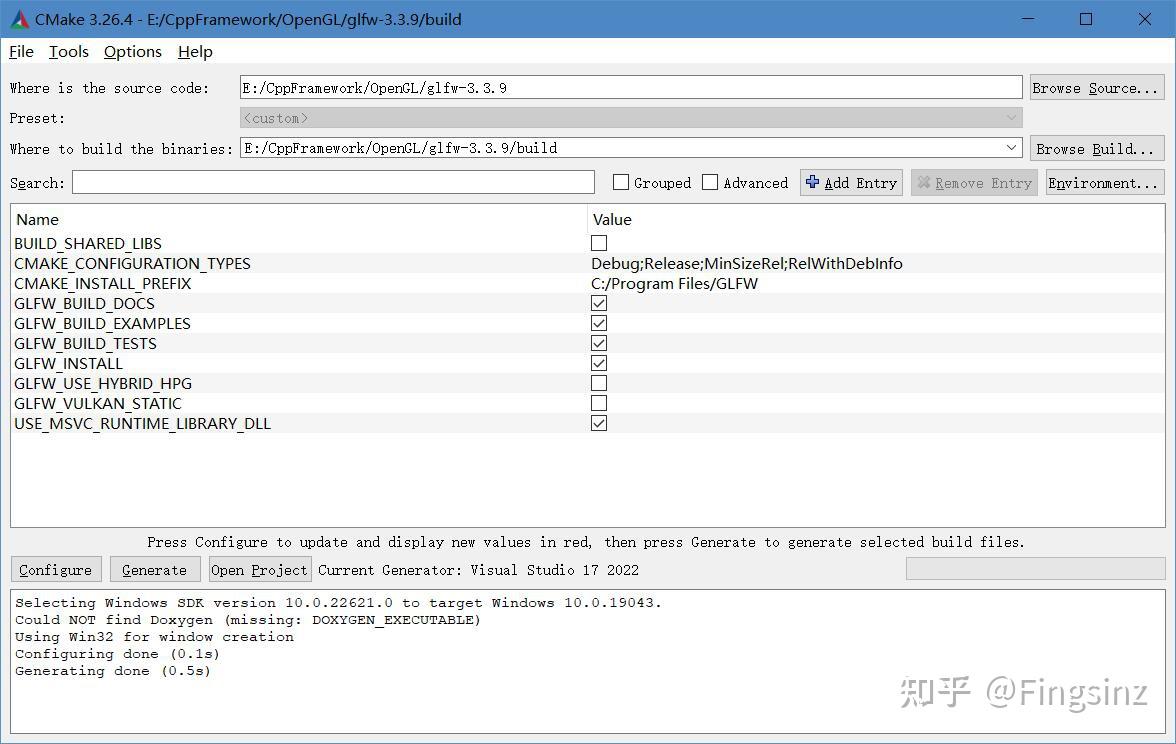Click the Browse Source button

pos(1096,88)
